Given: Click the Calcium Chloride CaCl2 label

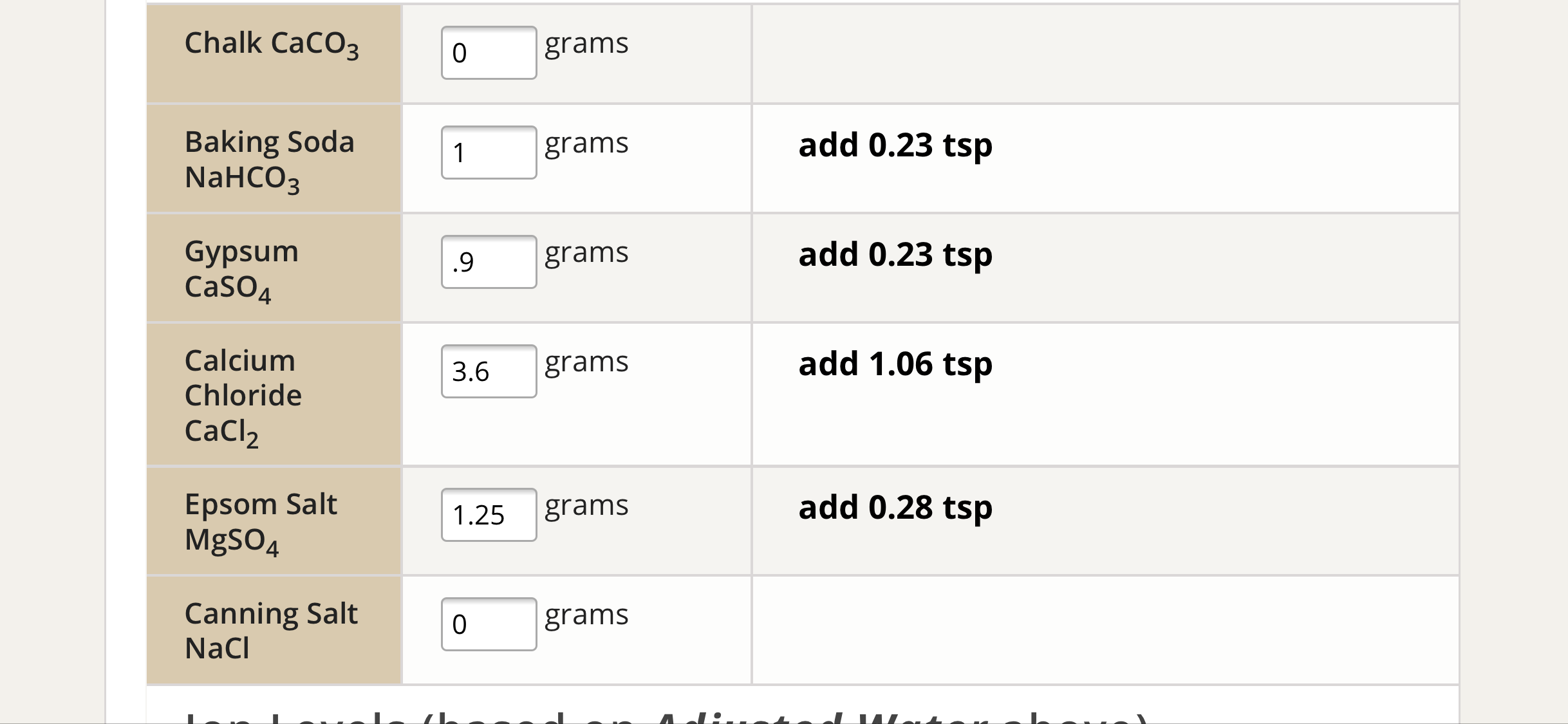Looking at the screenshot, I should point(243,396).
